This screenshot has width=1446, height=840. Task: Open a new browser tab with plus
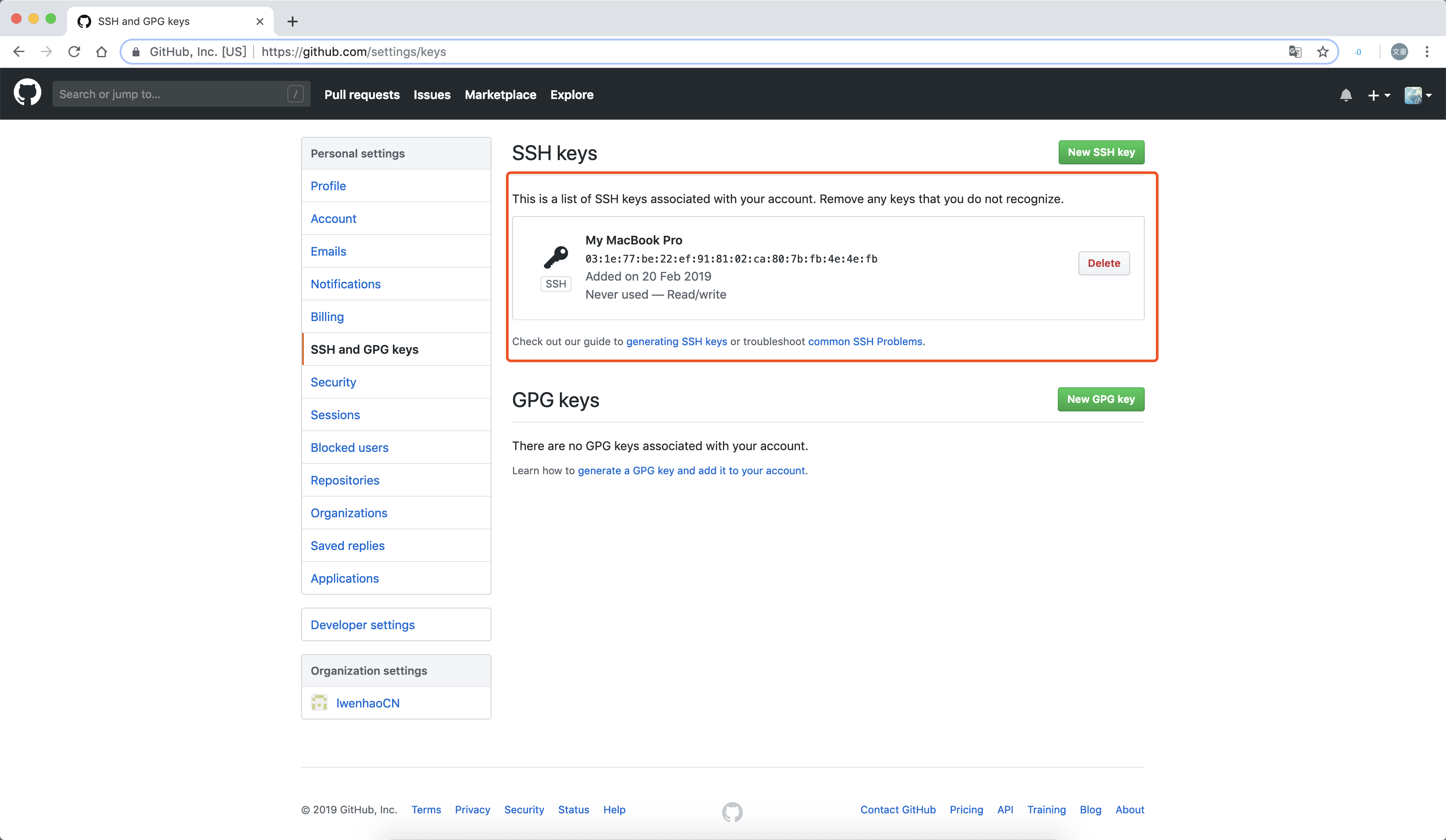click(x=293, y=21)
